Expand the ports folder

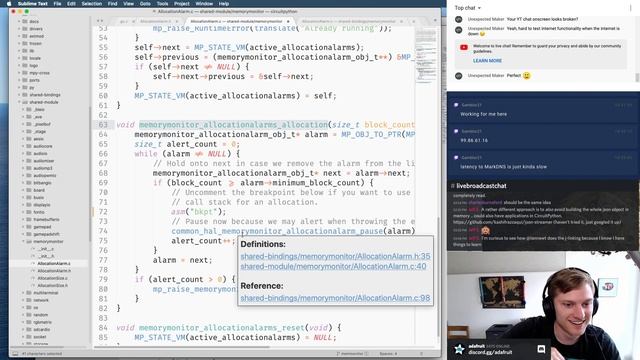19,80
